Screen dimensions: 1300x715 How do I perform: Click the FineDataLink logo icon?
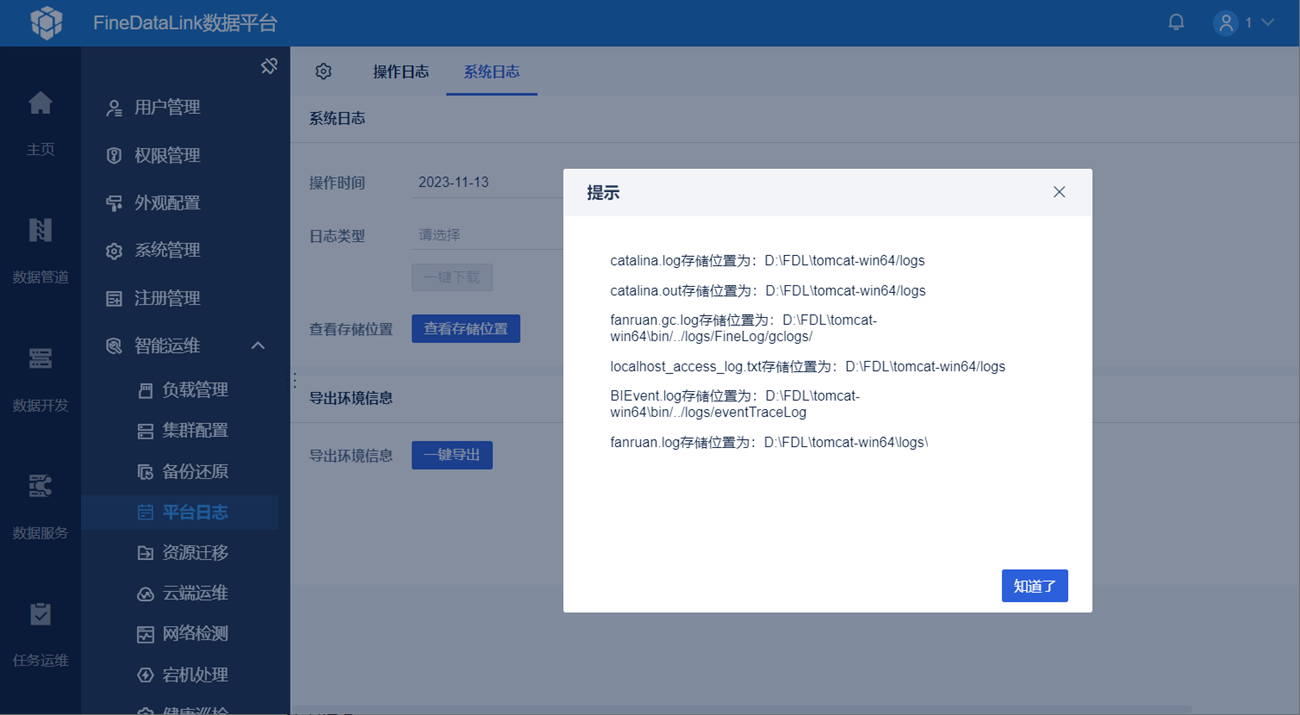46,23
